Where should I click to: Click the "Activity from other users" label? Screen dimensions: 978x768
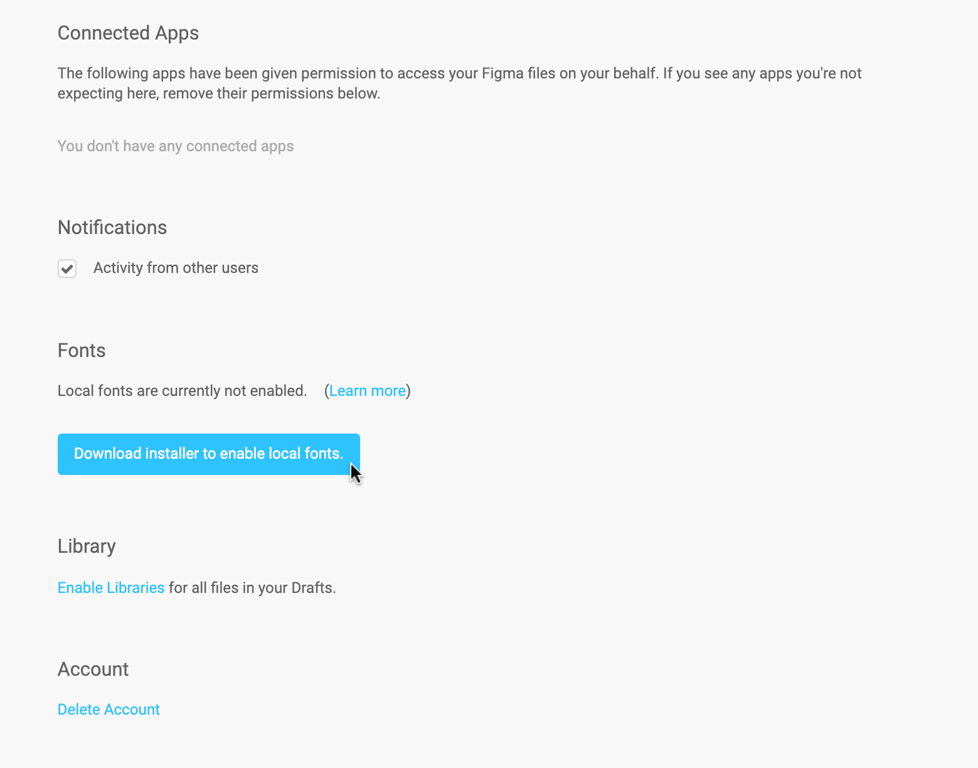click(x=175, y=268)
